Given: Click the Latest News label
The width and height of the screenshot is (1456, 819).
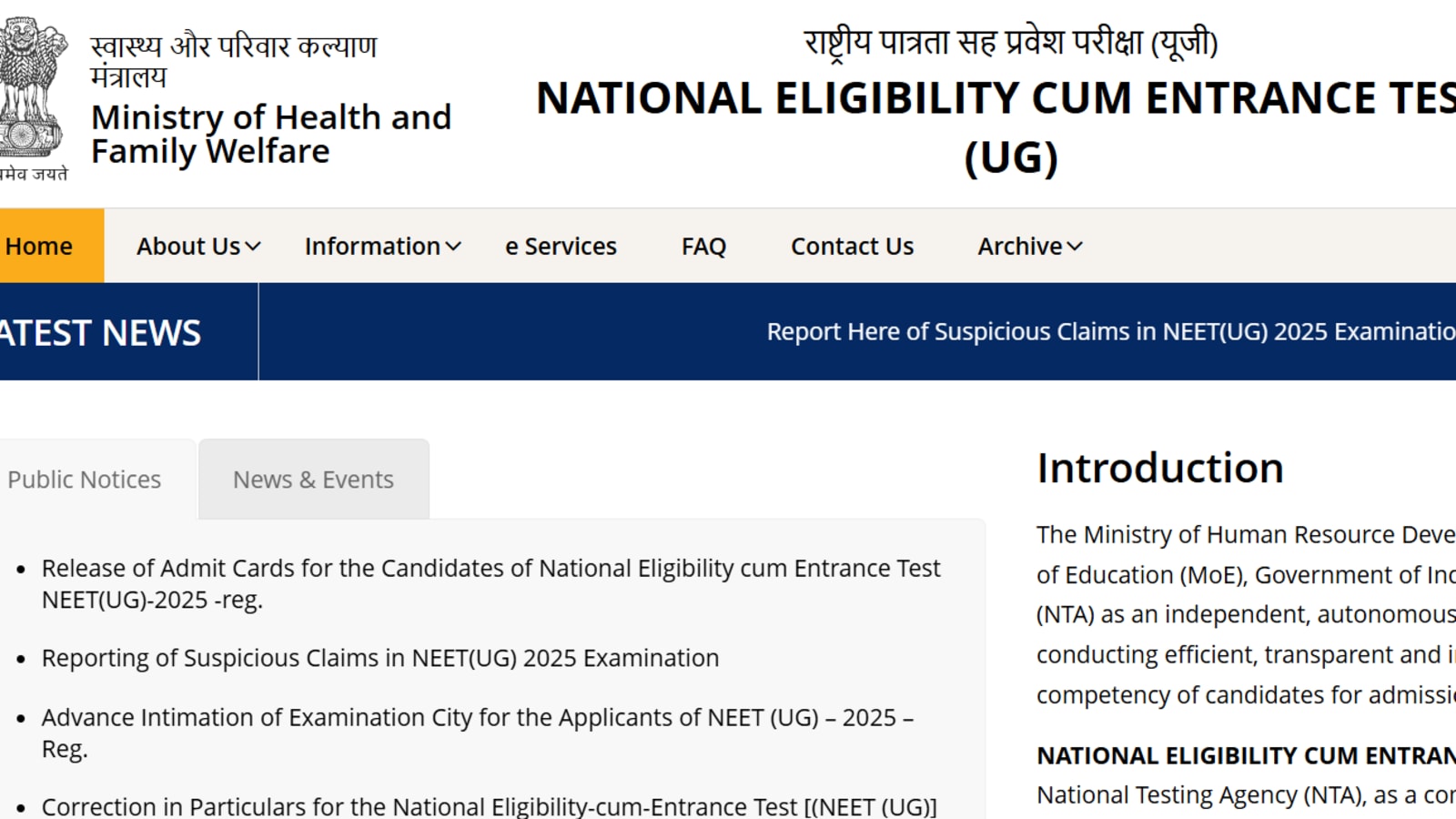Looking at the screenshot, I should [100, 332].
